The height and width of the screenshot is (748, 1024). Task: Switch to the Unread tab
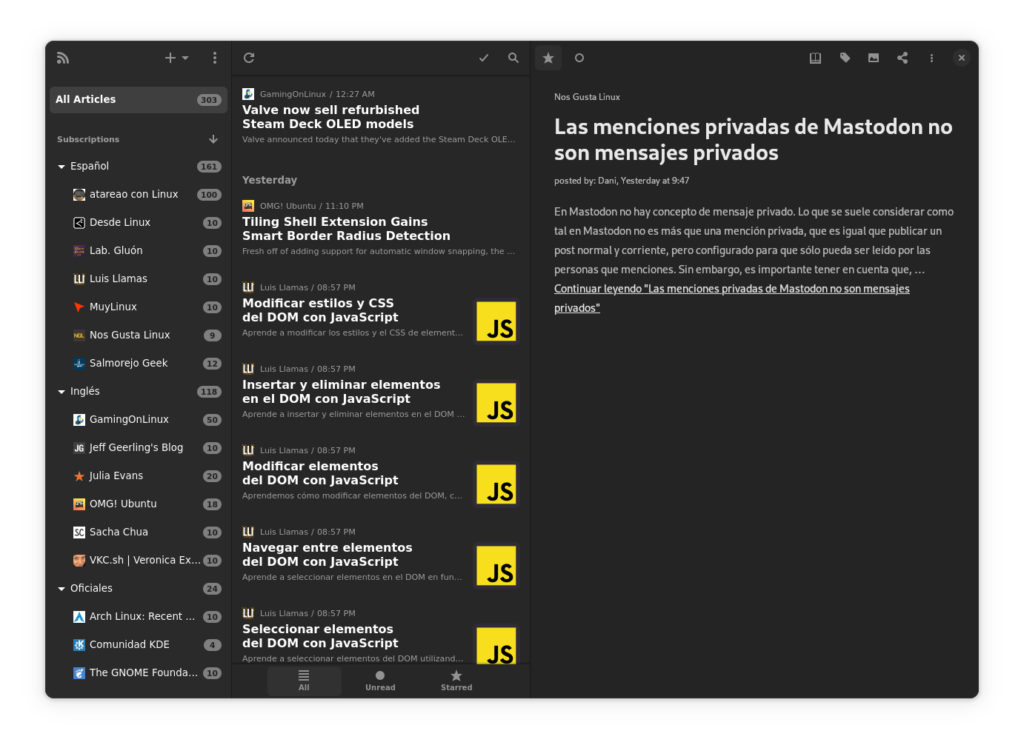click(380, 679)
